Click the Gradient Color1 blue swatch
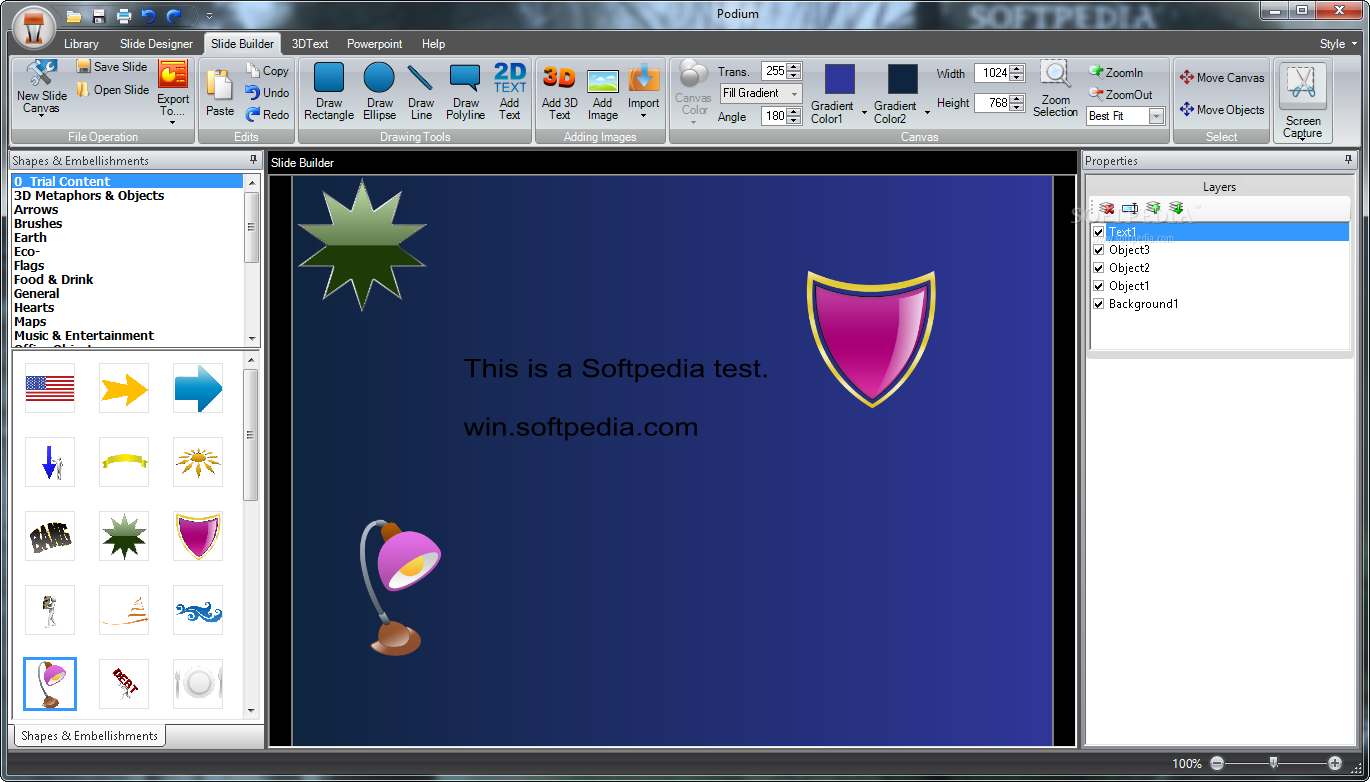The width and height of the screenshot is (1370, 782). [x=839, y=79]
